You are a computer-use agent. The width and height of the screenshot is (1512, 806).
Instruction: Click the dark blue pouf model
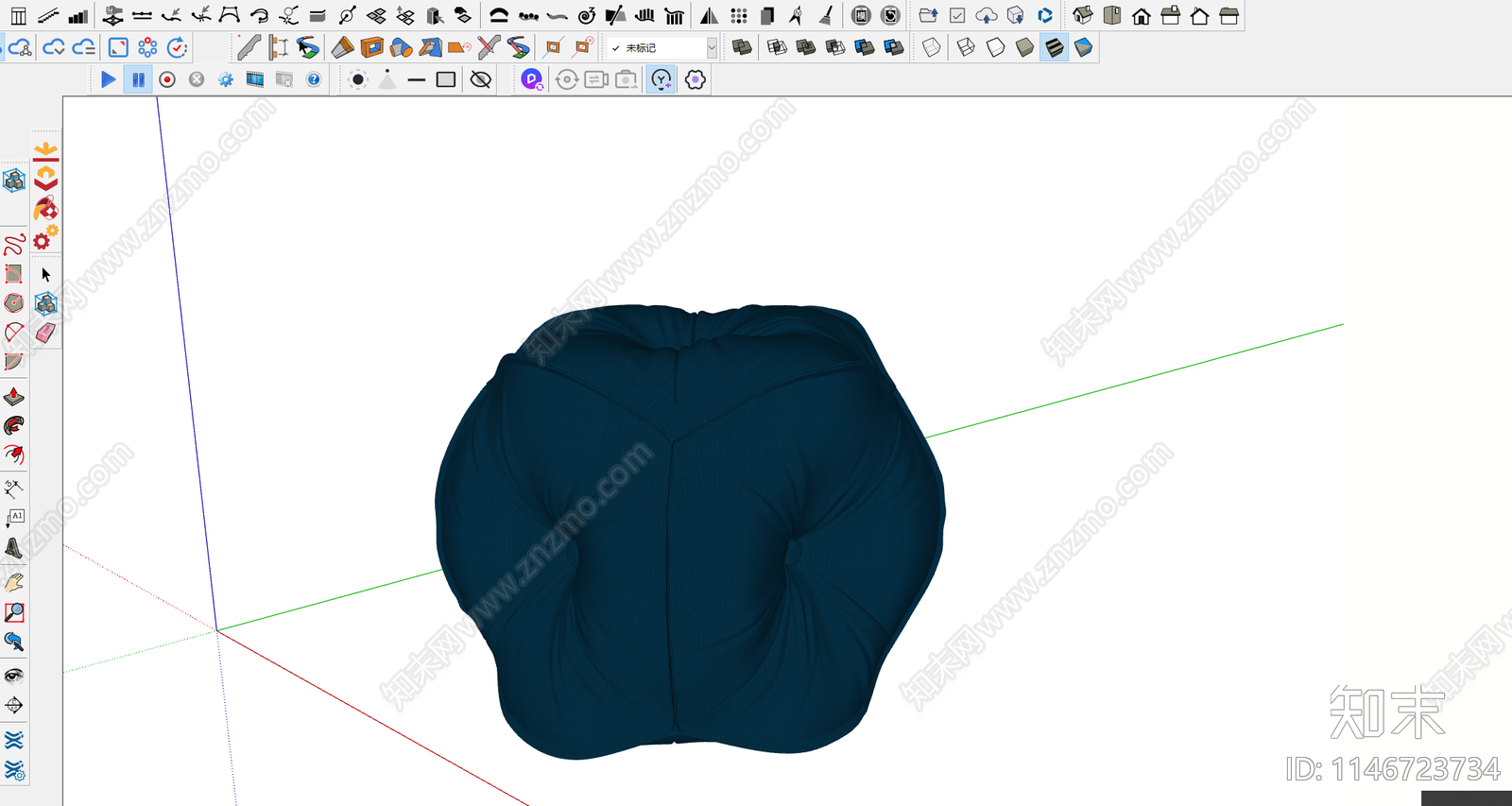coord(691,531)
